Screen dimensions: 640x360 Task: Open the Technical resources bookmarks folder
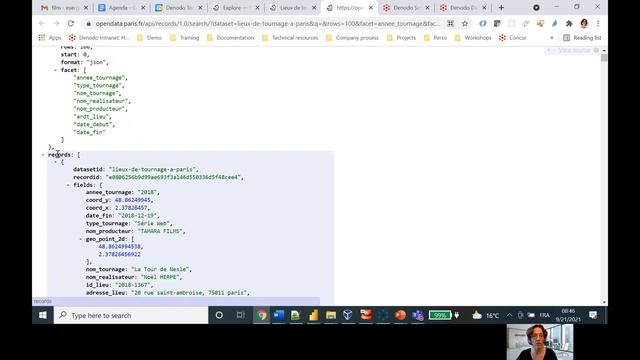click(x=290, y=38)
